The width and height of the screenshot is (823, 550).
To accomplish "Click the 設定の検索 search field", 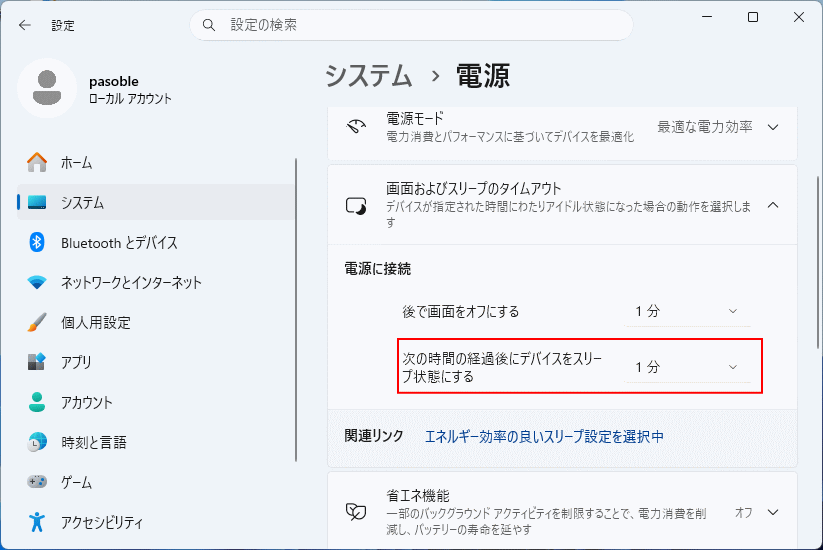I will pyautogui.click(x=411, y=25).
